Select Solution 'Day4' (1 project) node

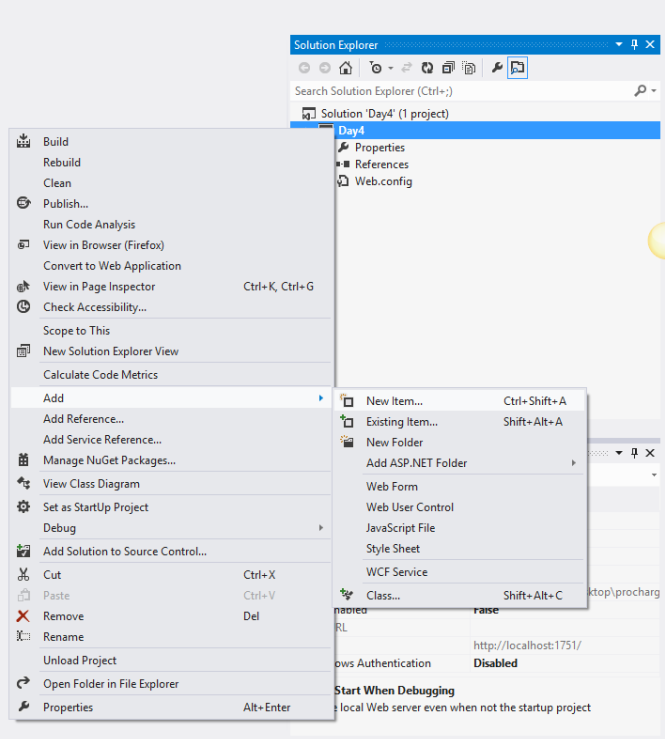(385, 114)
